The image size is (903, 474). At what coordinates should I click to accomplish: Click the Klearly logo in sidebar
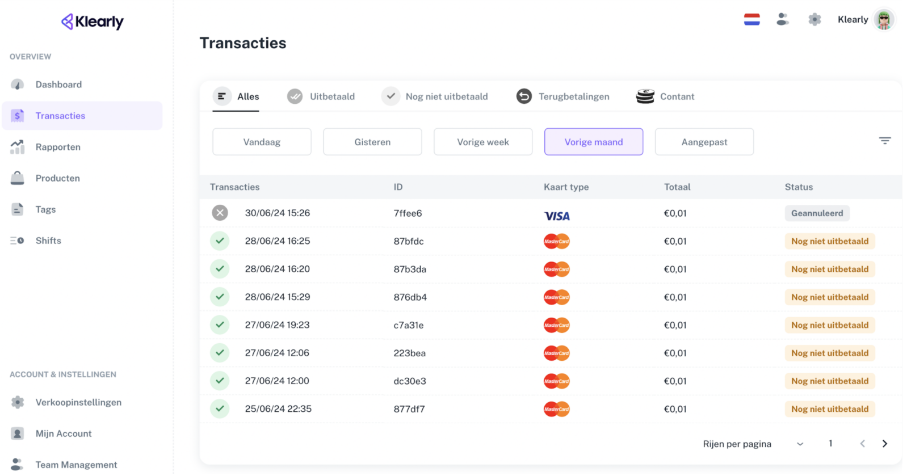[92, 21]
